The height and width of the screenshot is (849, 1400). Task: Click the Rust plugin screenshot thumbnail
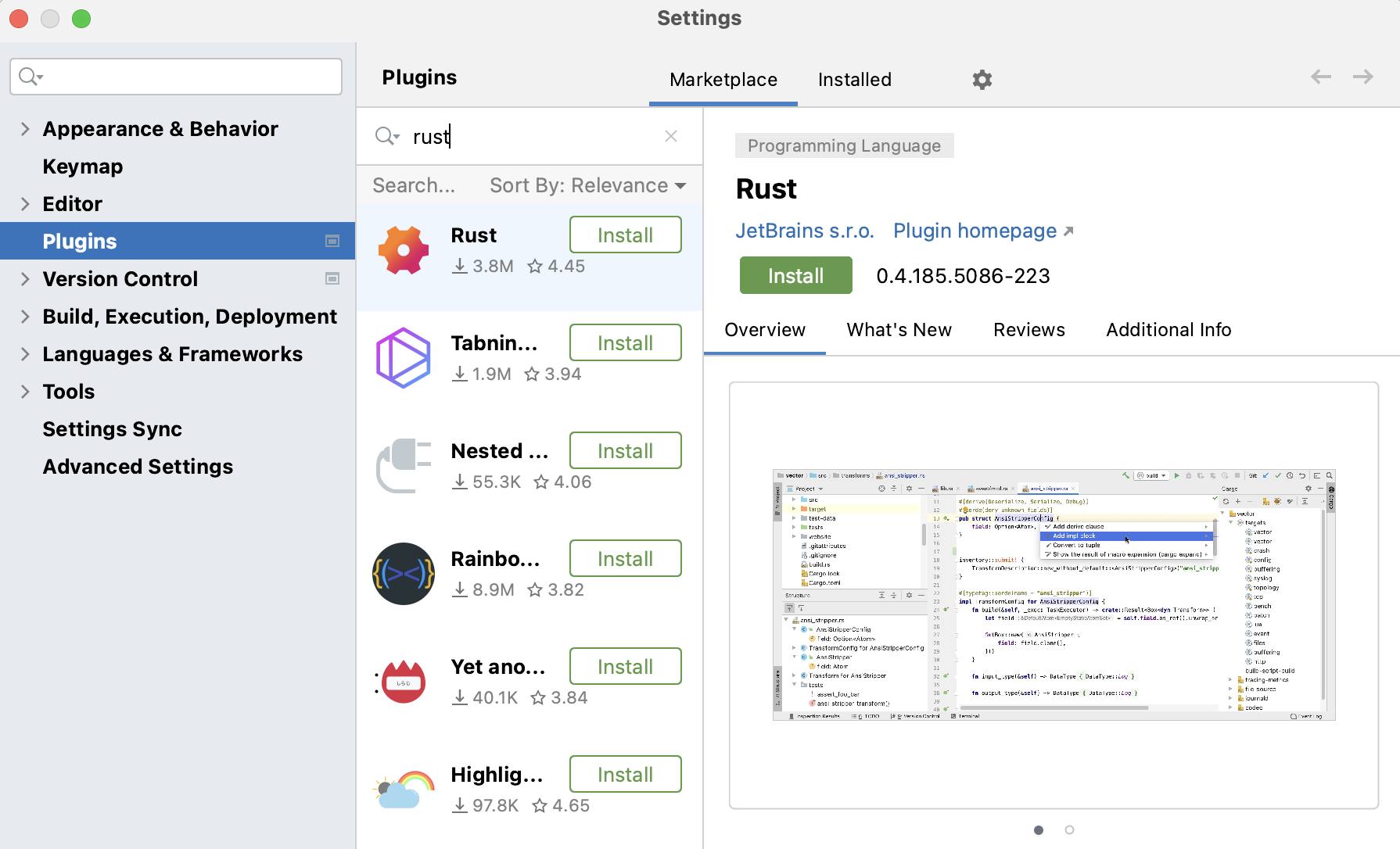coord(1054,594)
